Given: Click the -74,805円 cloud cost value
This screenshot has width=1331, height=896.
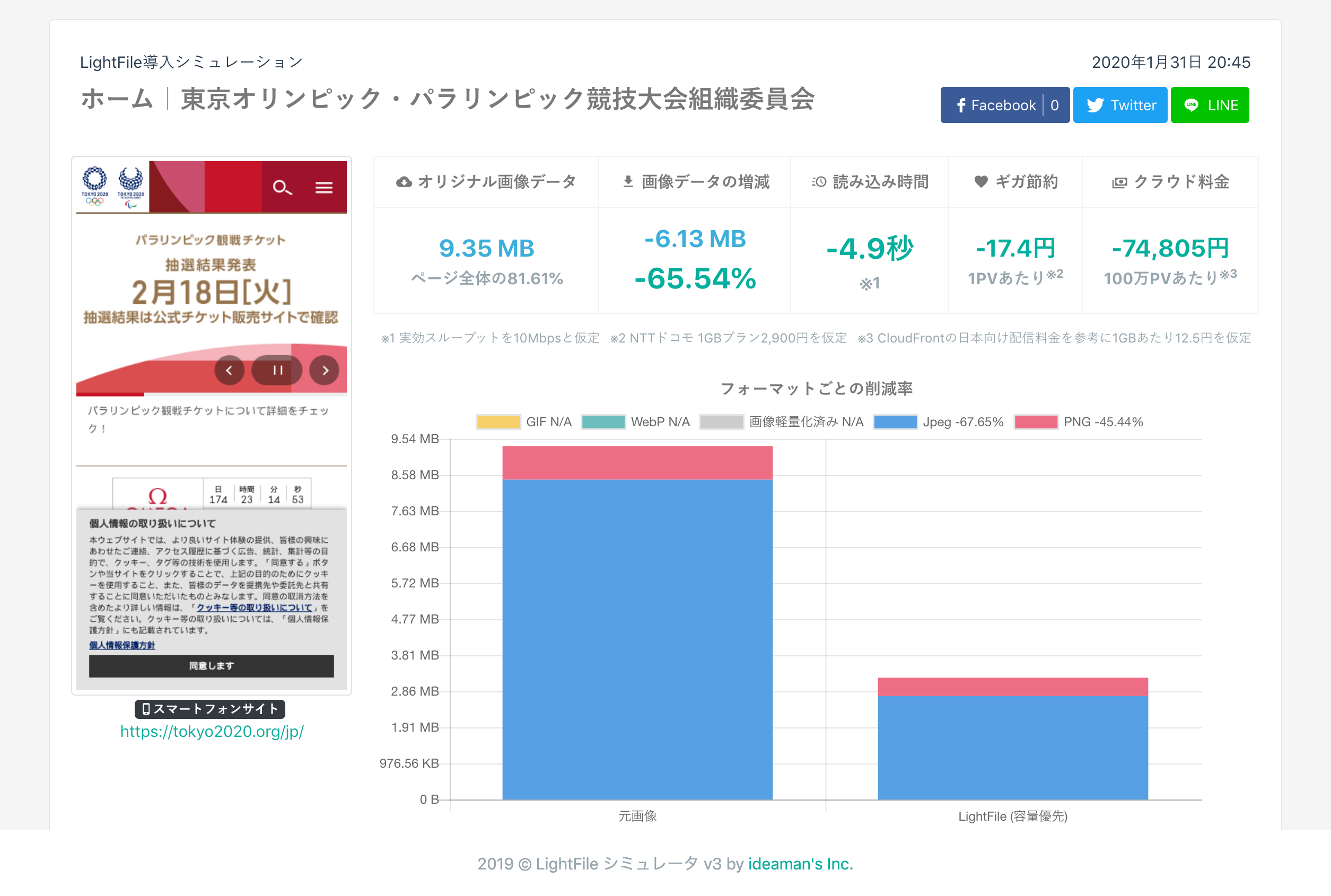Looking at the screenshot, I should (x=1170, y=248).
